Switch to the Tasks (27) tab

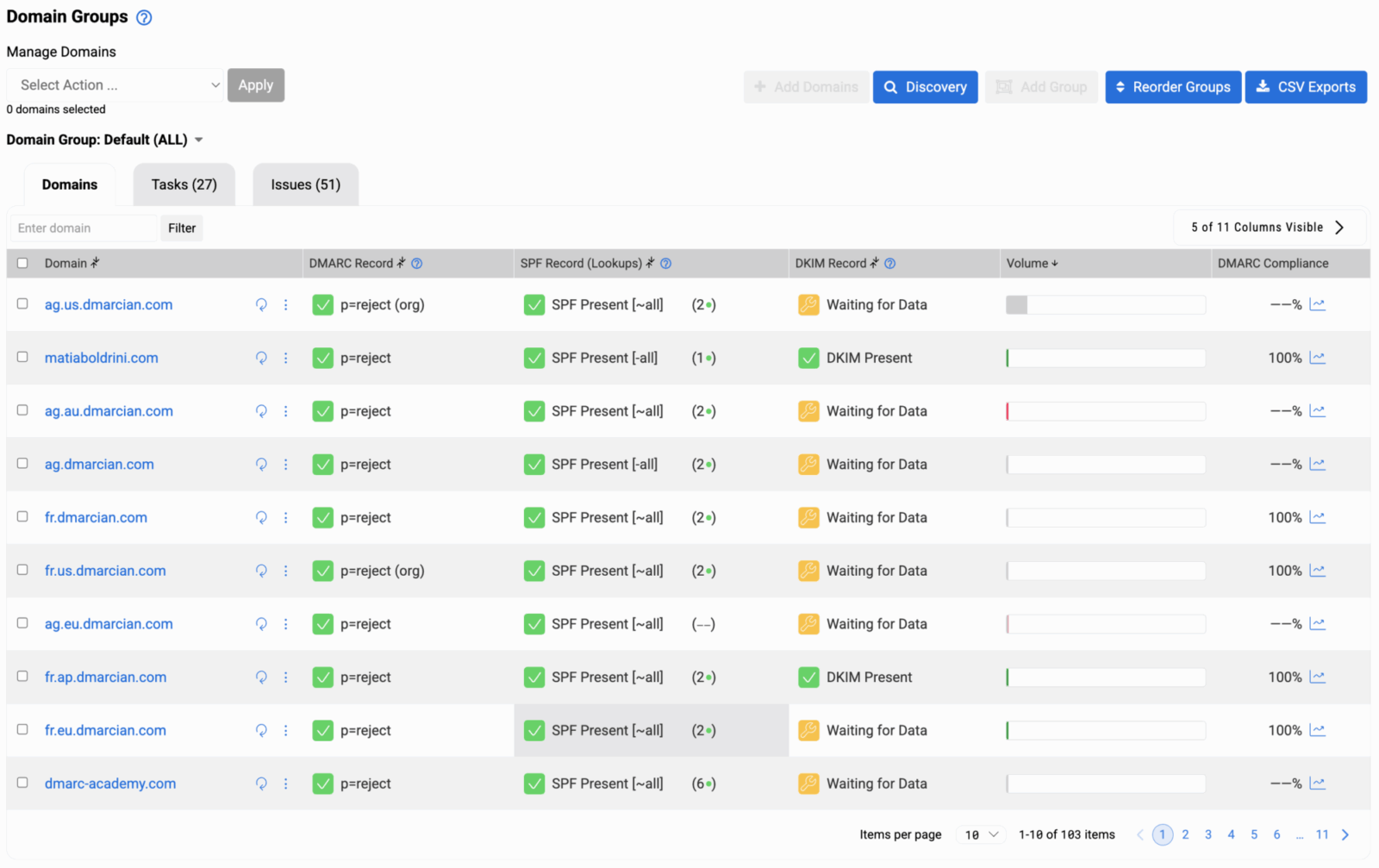click(184, 184)
